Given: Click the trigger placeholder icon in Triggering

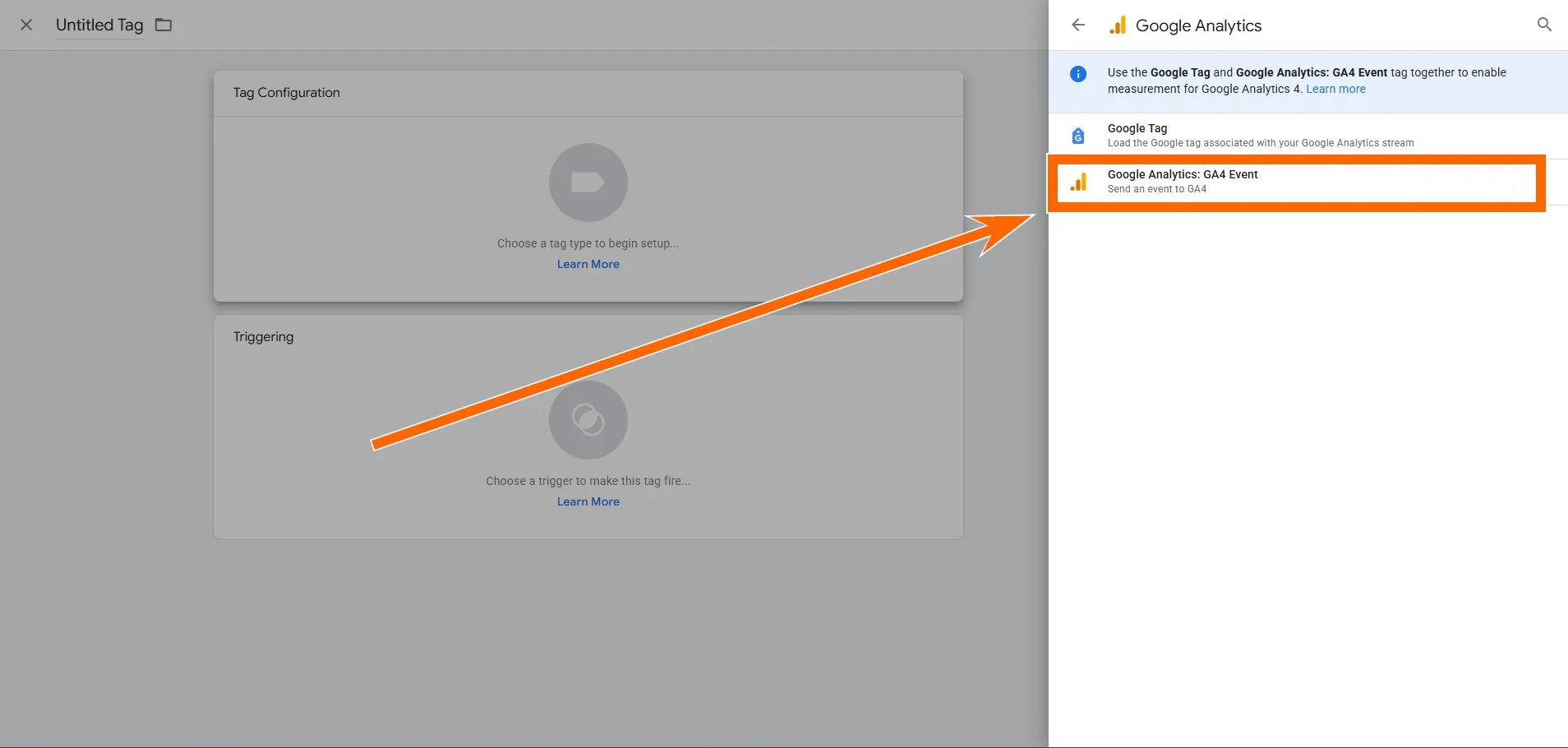Looking at the screenshot, I should tap(588, 420).
